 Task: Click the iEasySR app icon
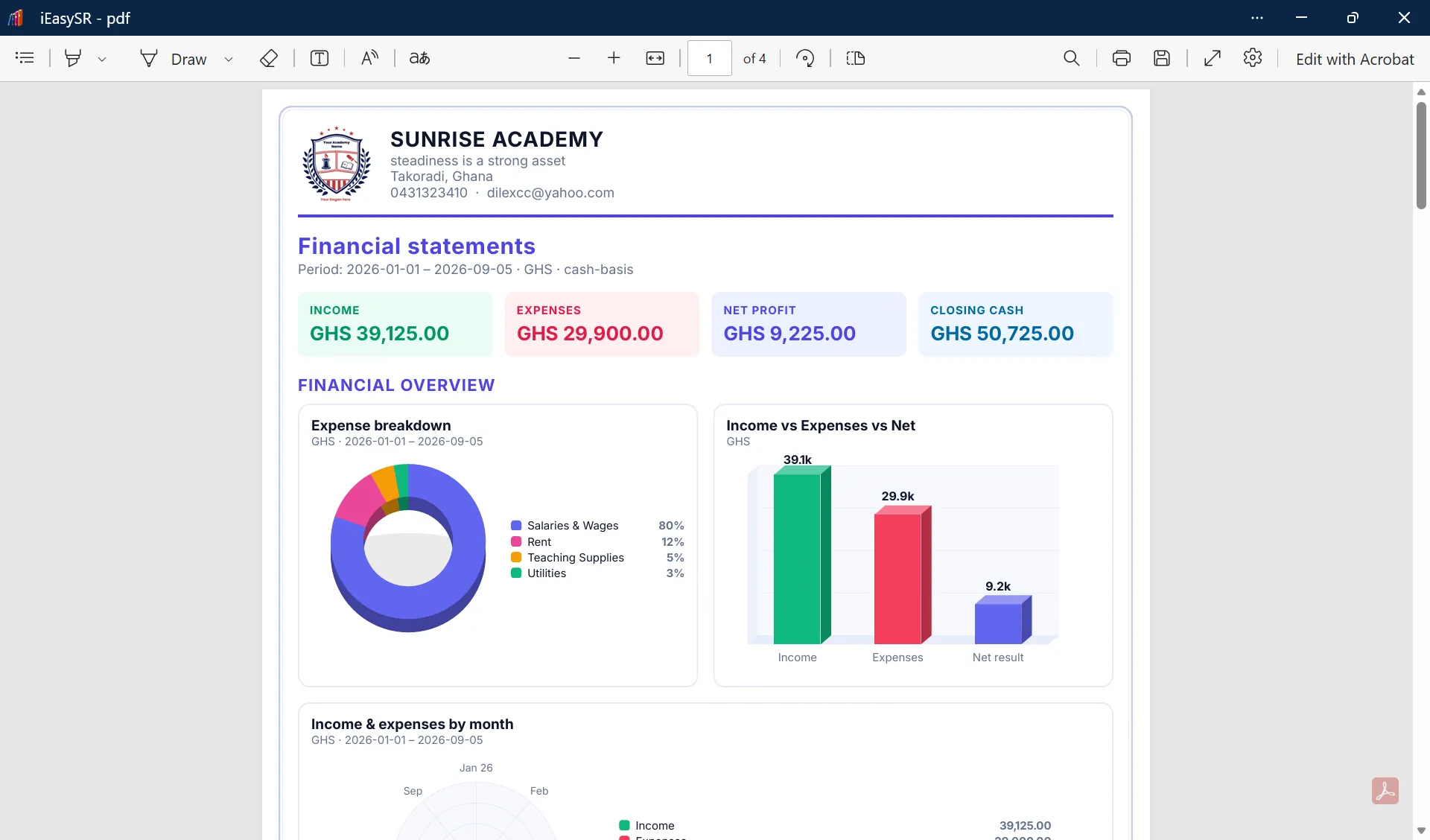coord(16,18)
